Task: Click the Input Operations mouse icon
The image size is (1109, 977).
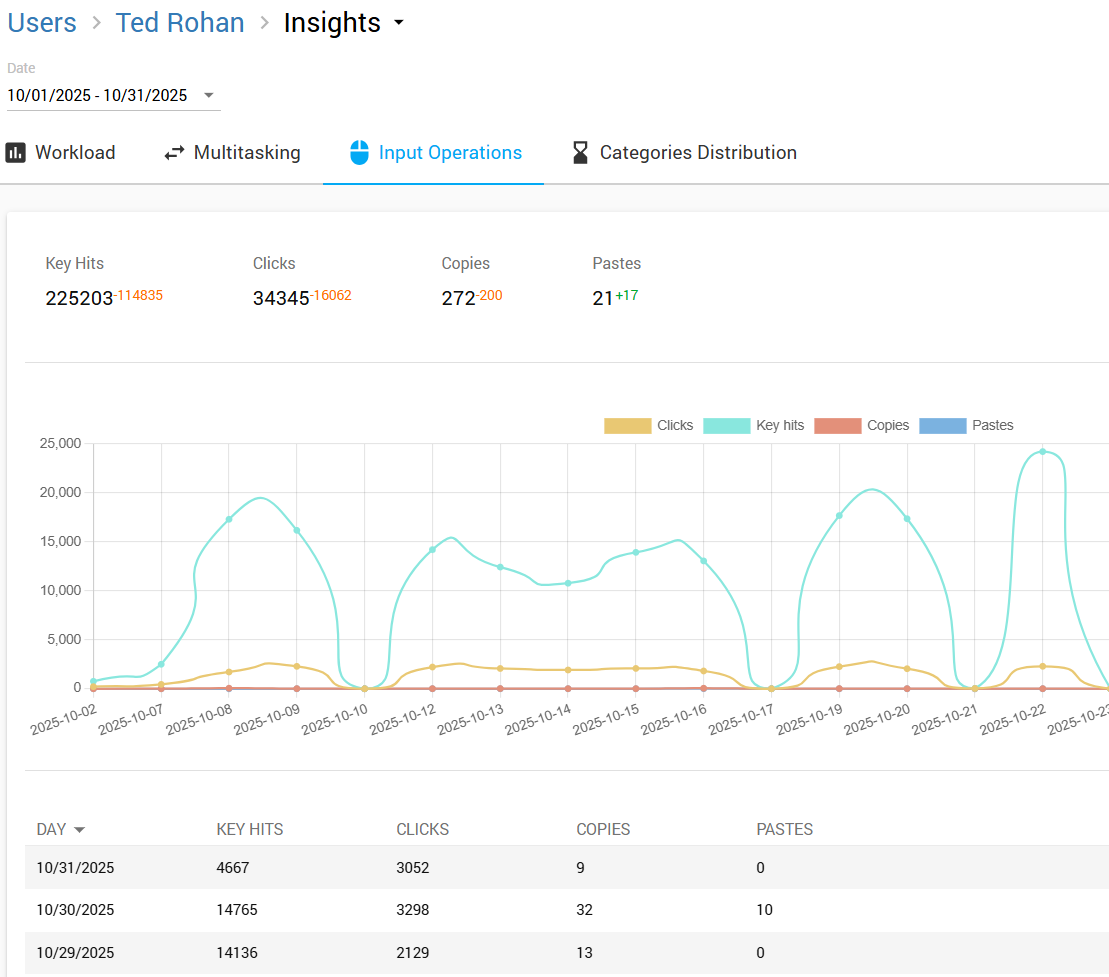Action: [x=359, y=153]
